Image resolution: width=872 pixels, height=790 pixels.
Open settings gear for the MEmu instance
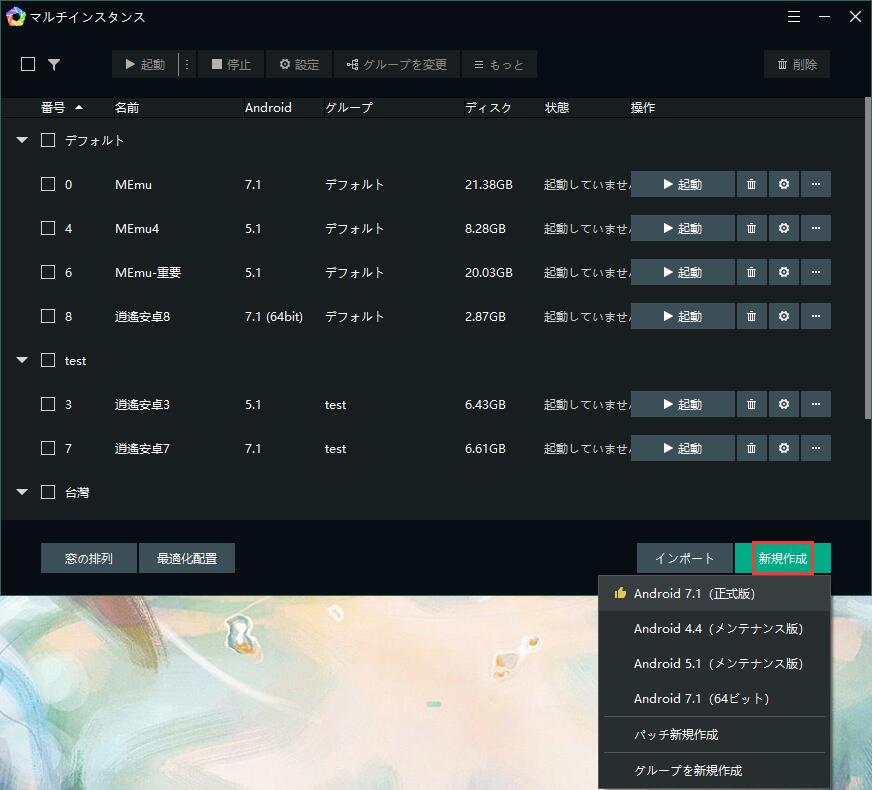coord(783,184)
